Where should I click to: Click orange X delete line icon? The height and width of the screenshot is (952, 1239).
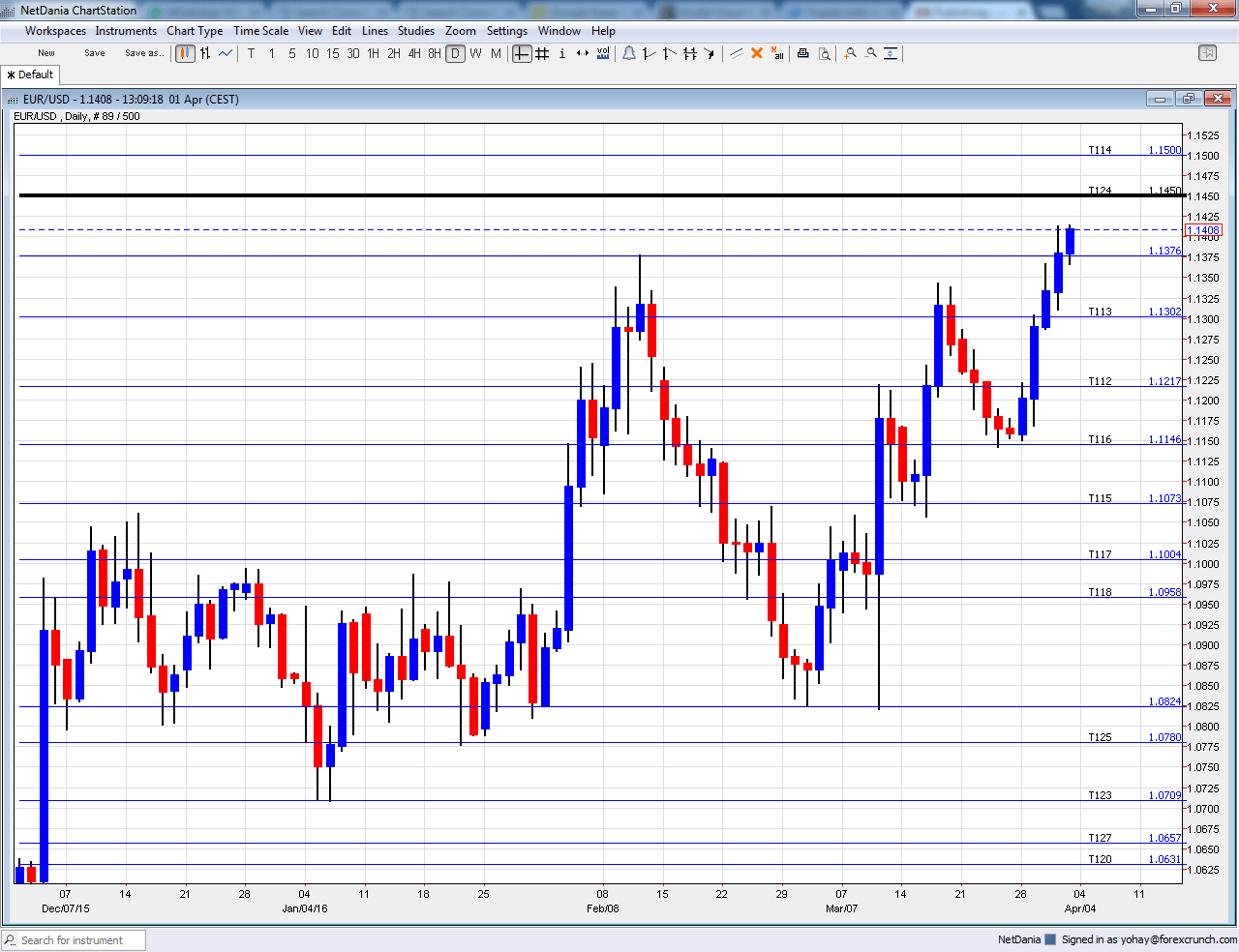tap(757, 53)
